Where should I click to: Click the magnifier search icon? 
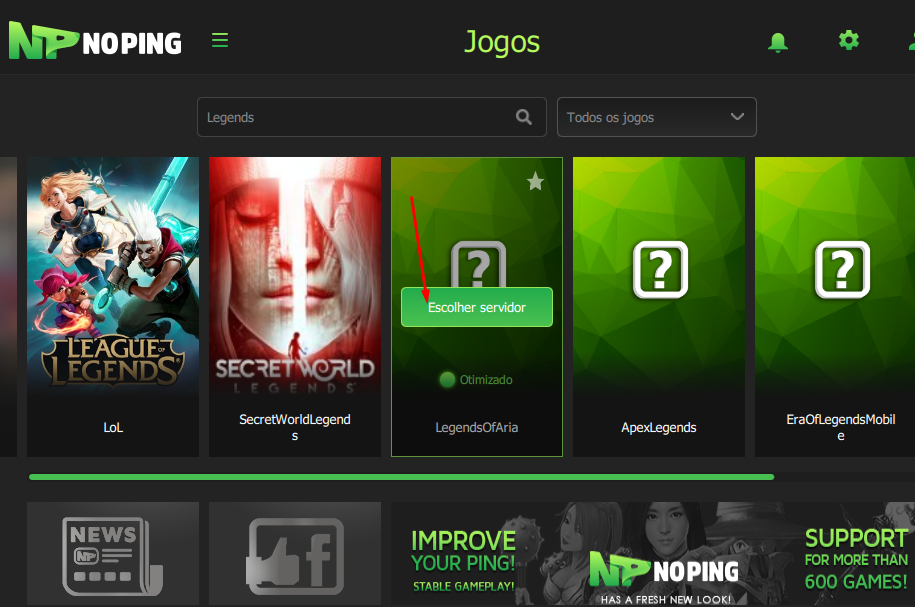point(524,117)
